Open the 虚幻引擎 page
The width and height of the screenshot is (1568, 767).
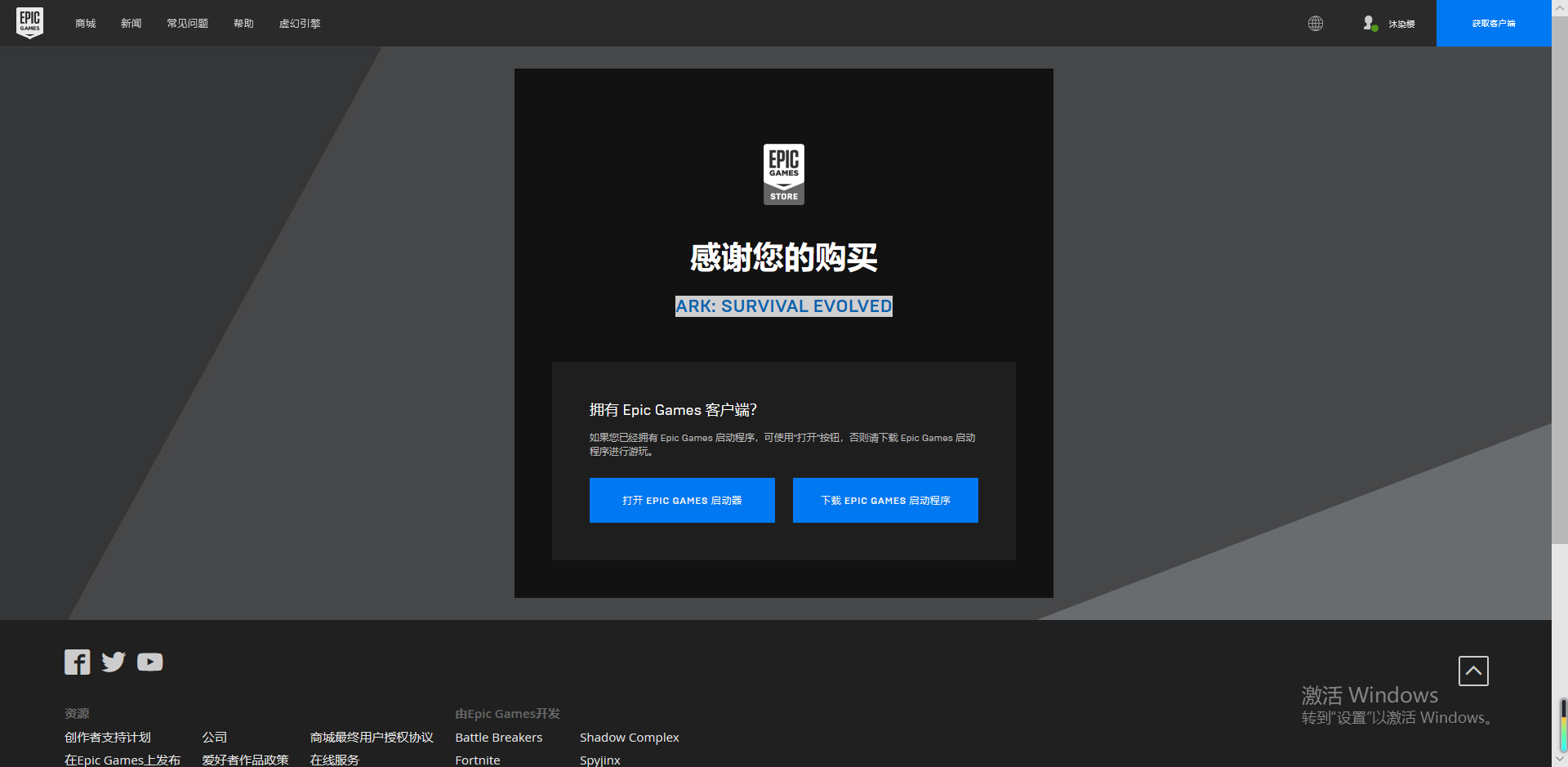[x=300, y=23]
